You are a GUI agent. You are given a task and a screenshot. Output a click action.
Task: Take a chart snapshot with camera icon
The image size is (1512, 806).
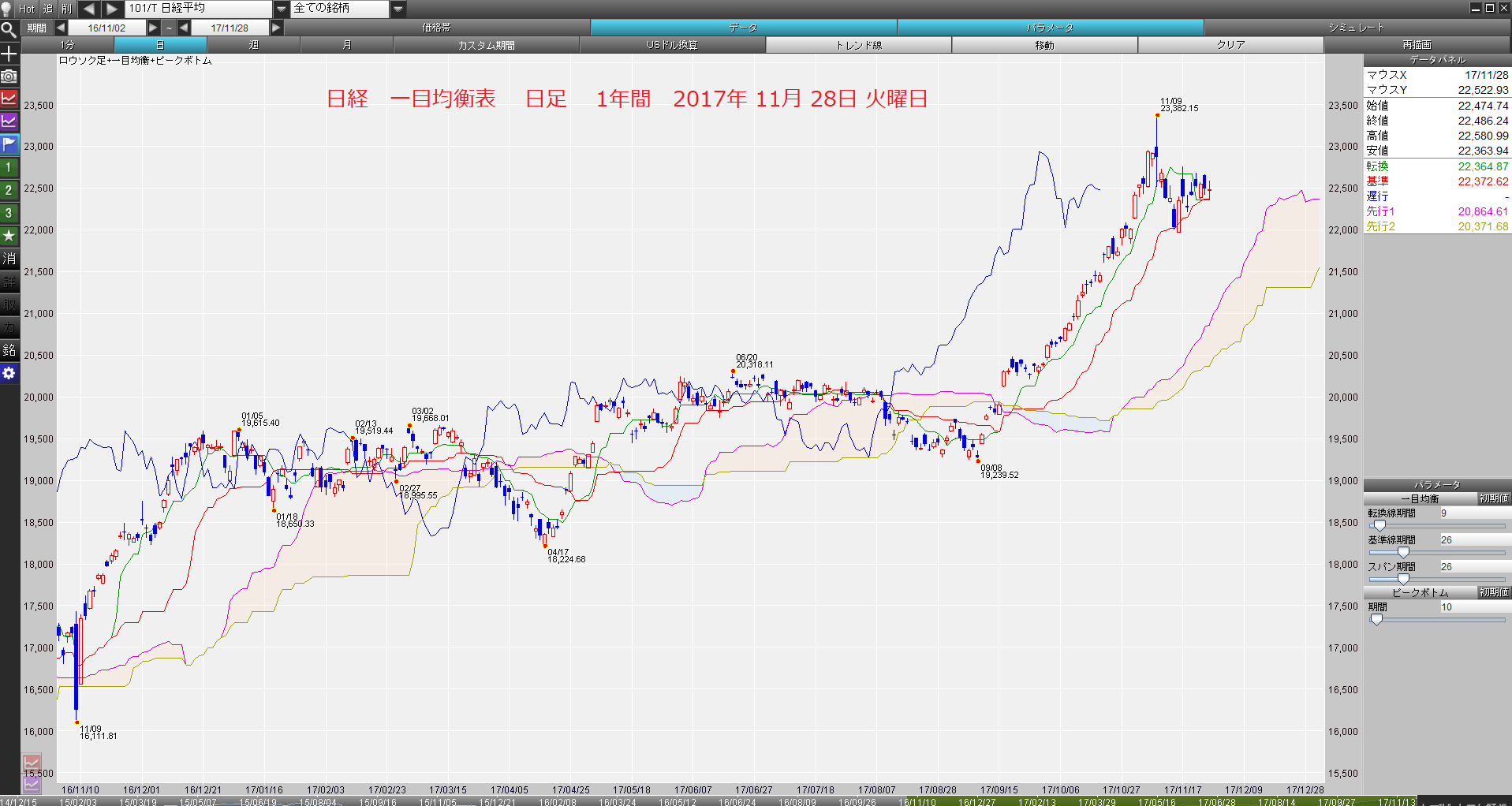[9, 76]
